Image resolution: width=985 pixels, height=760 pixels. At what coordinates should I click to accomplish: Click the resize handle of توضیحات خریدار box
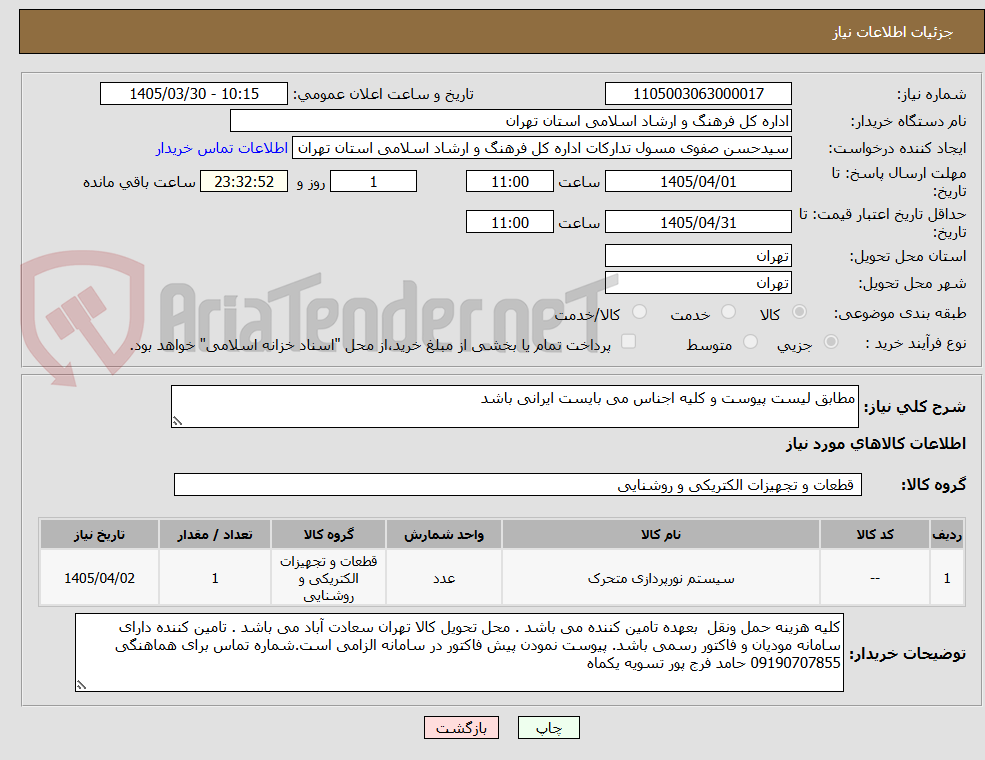(81, 685)
